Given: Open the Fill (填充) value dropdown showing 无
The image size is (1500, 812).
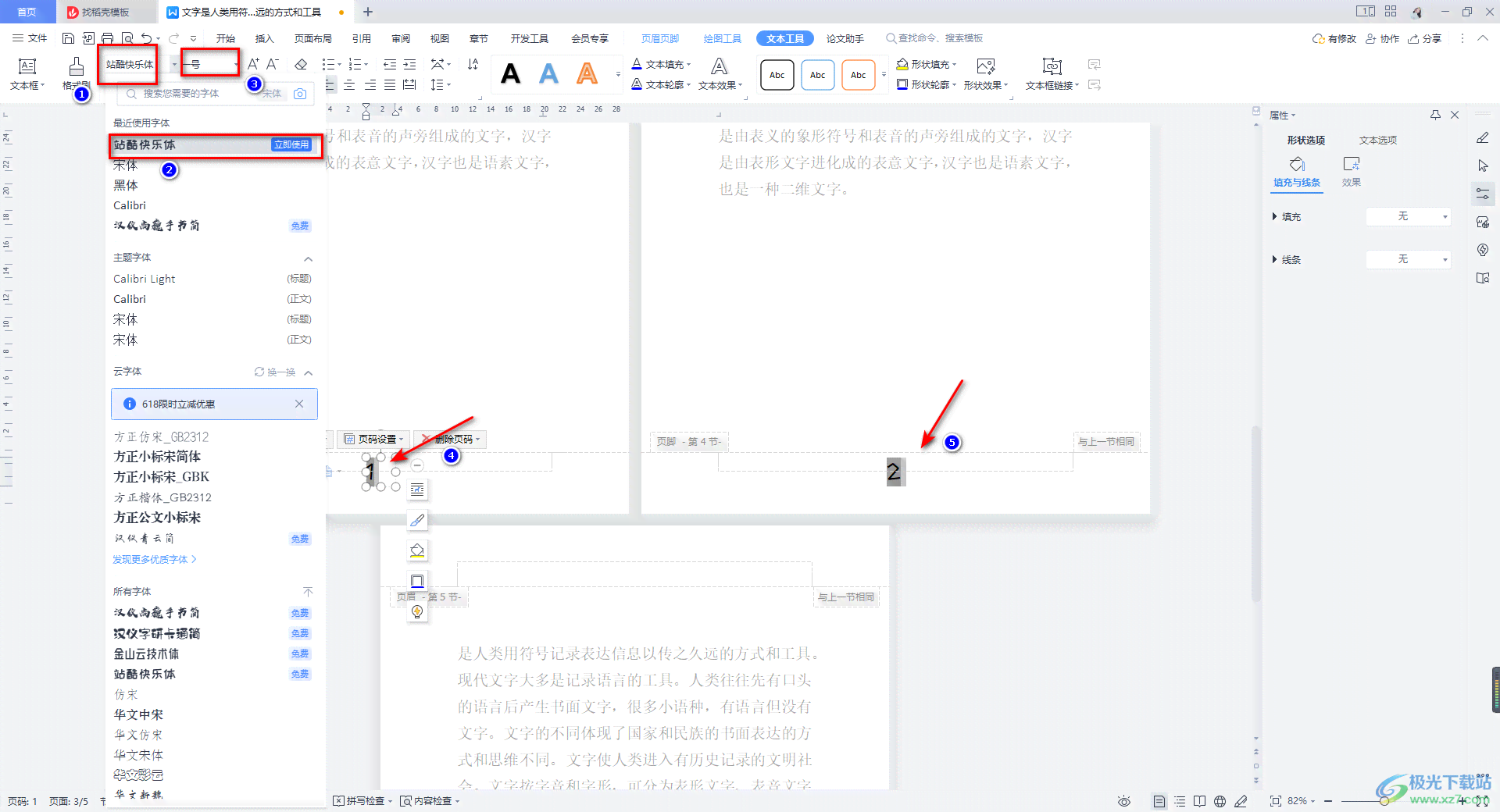Looking at the screenshot, I should coord(1409,216).
